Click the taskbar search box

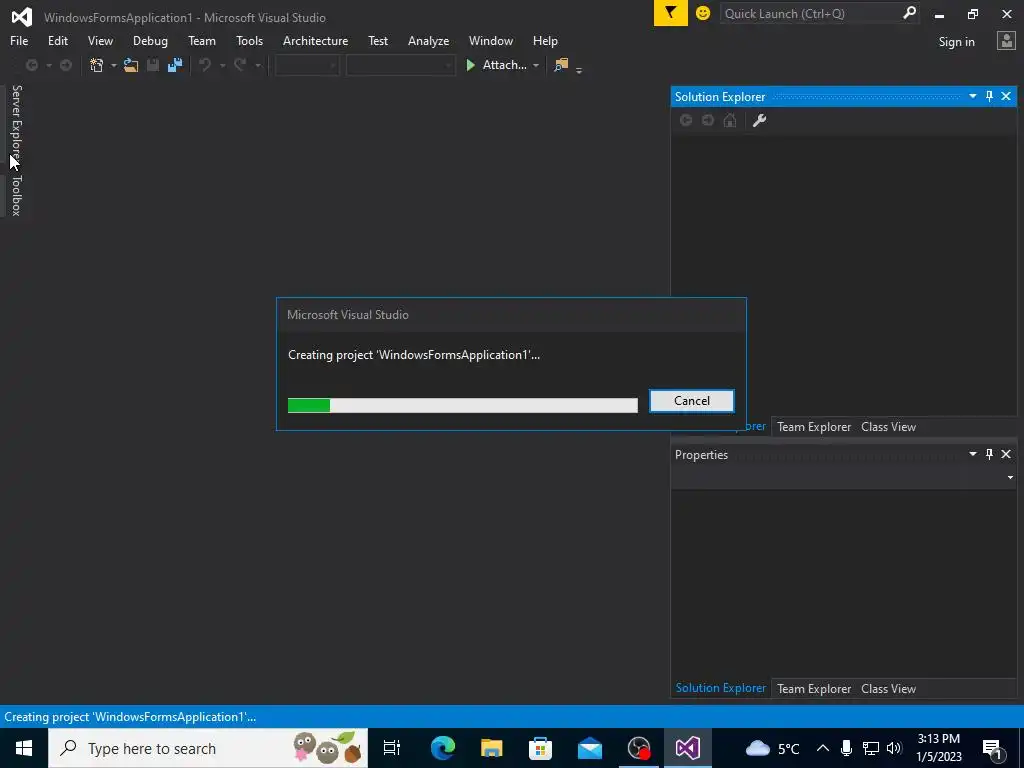click(208, 748)
